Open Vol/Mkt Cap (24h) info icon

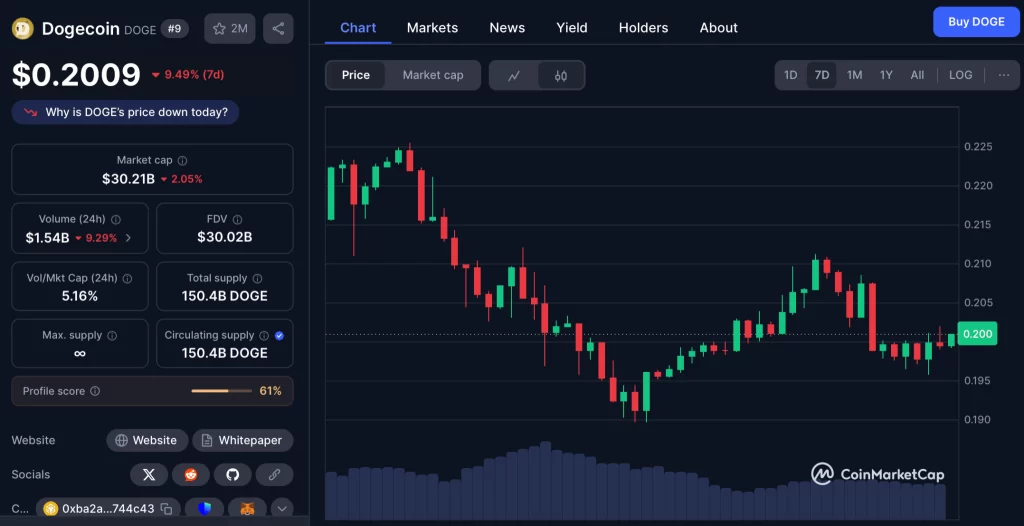tap(127, 278)
